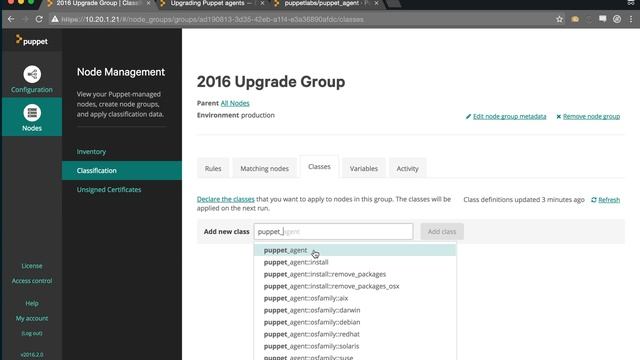Choose puppet_agent::install suggestion
Viewport: 640px width, 360px height.
[x=355, y=262]
